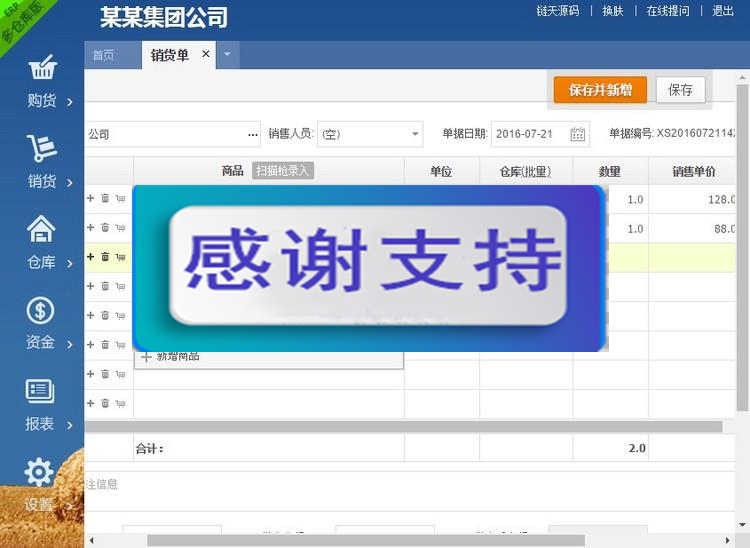This screenshot has height=548, width=750.
Task: Click the 单据日期 date field
Action: click(x=540, y=134)
